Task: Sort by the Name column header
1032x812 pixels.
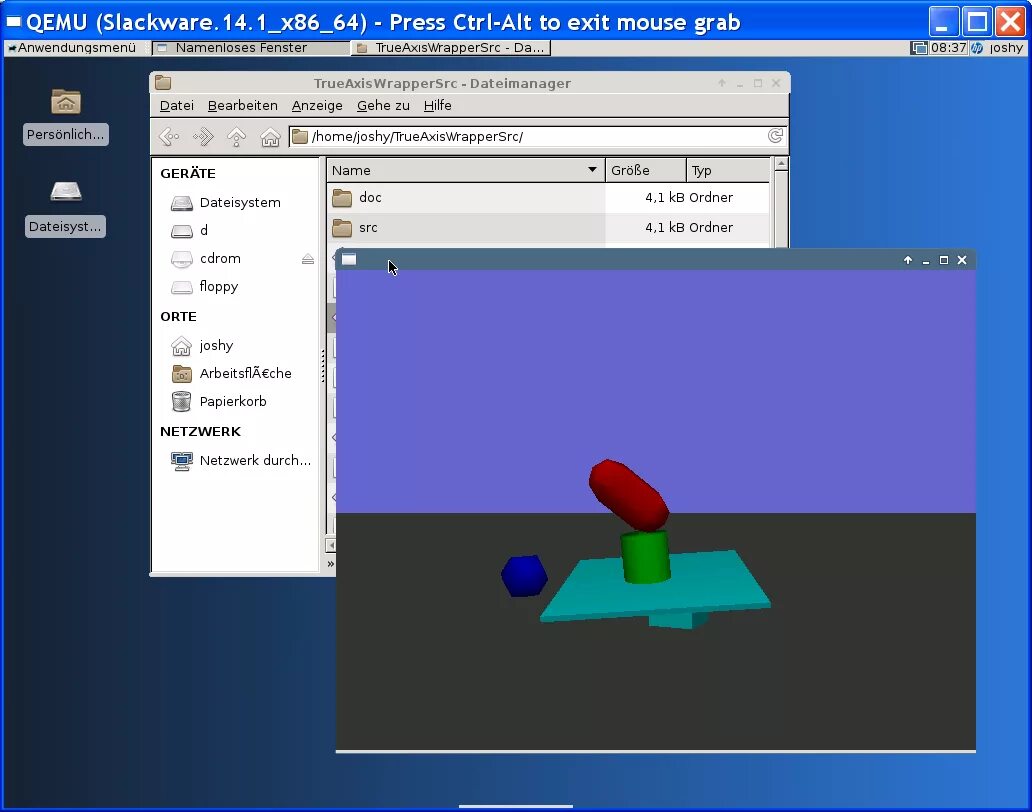Action: [x=465, y=170]
